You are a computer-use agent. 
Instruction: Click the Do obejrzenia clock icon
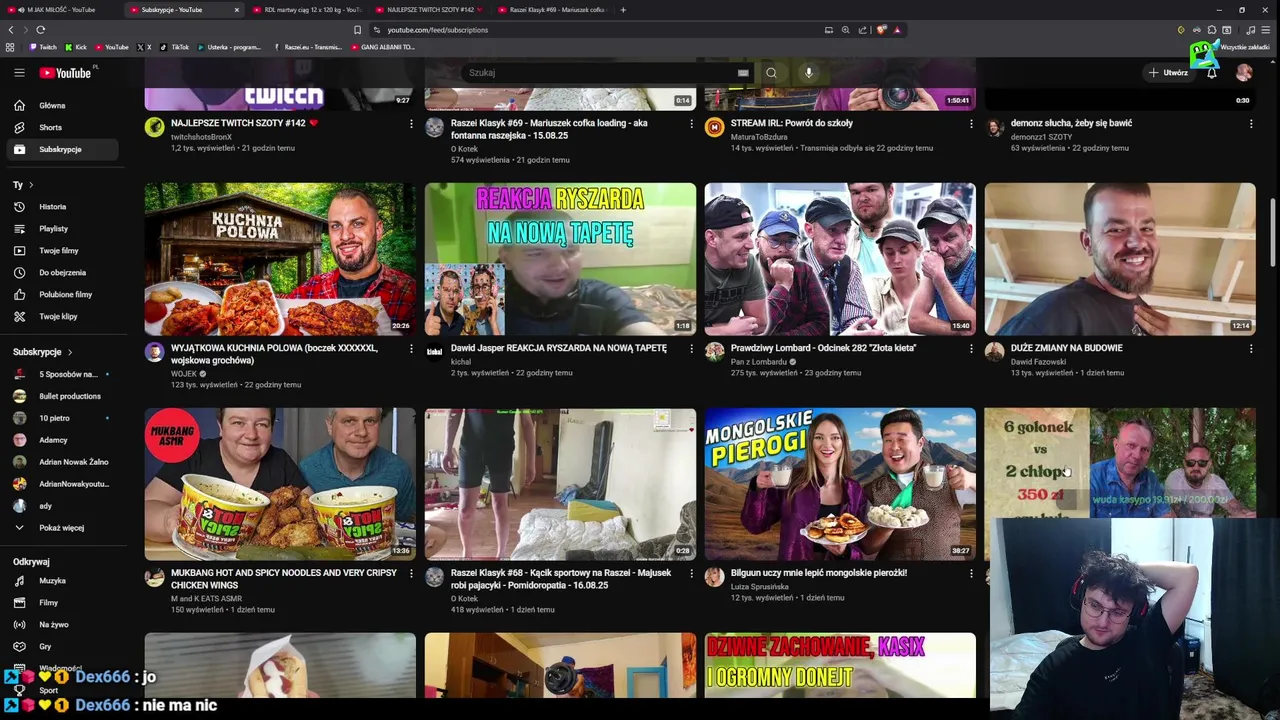19,272
